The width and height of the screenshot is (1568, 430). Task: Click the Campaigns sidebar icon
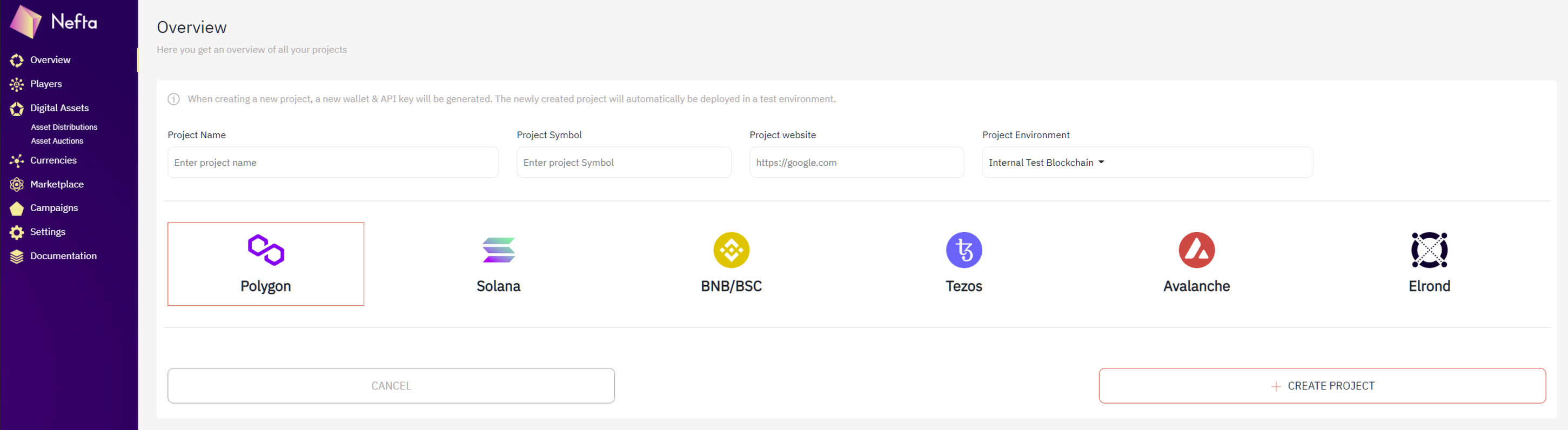pyautogui.click(x=17, y=208)
